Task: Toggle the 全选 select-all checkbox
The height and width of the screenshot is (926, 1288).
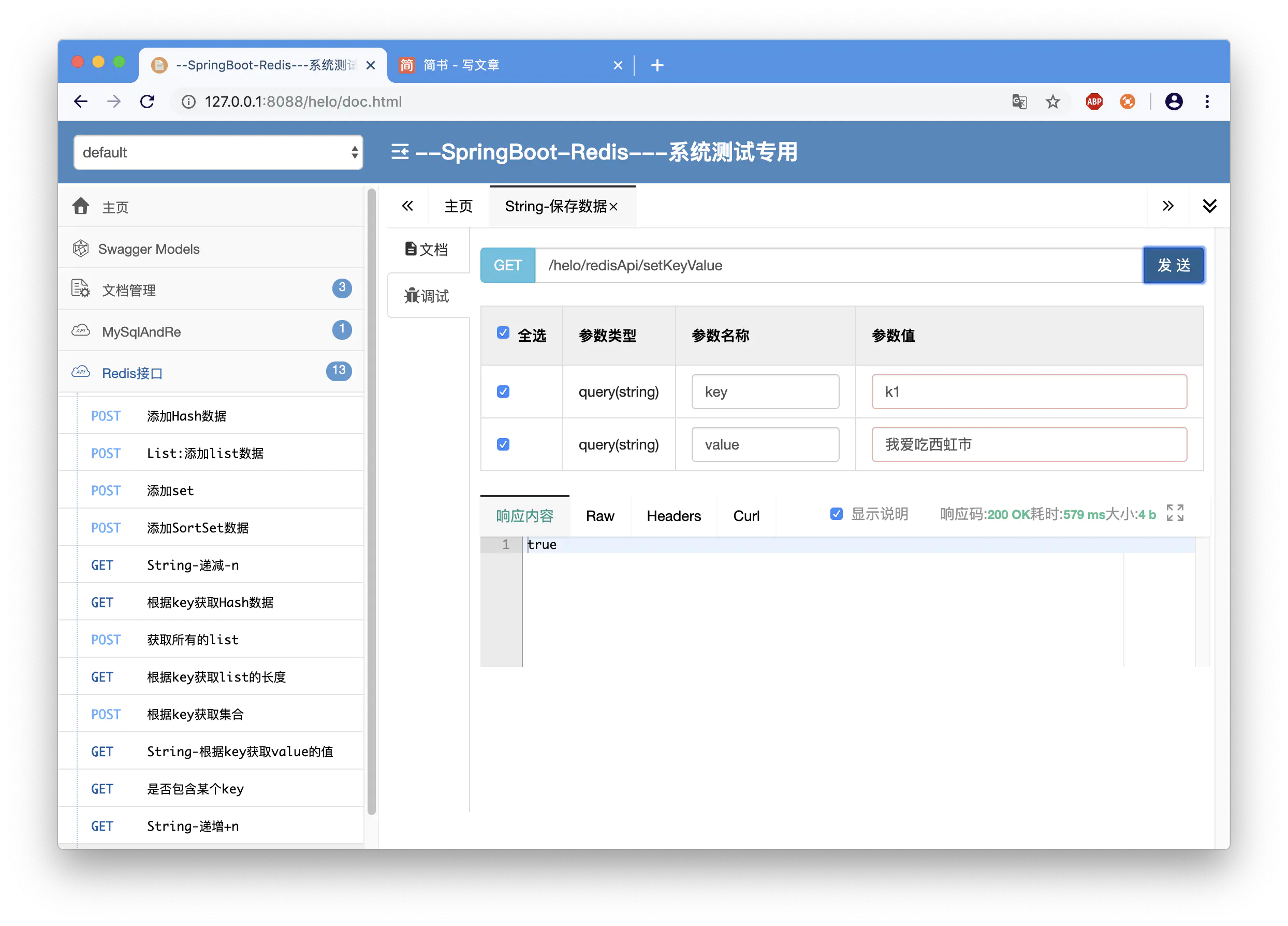Action: coord(503,333)
